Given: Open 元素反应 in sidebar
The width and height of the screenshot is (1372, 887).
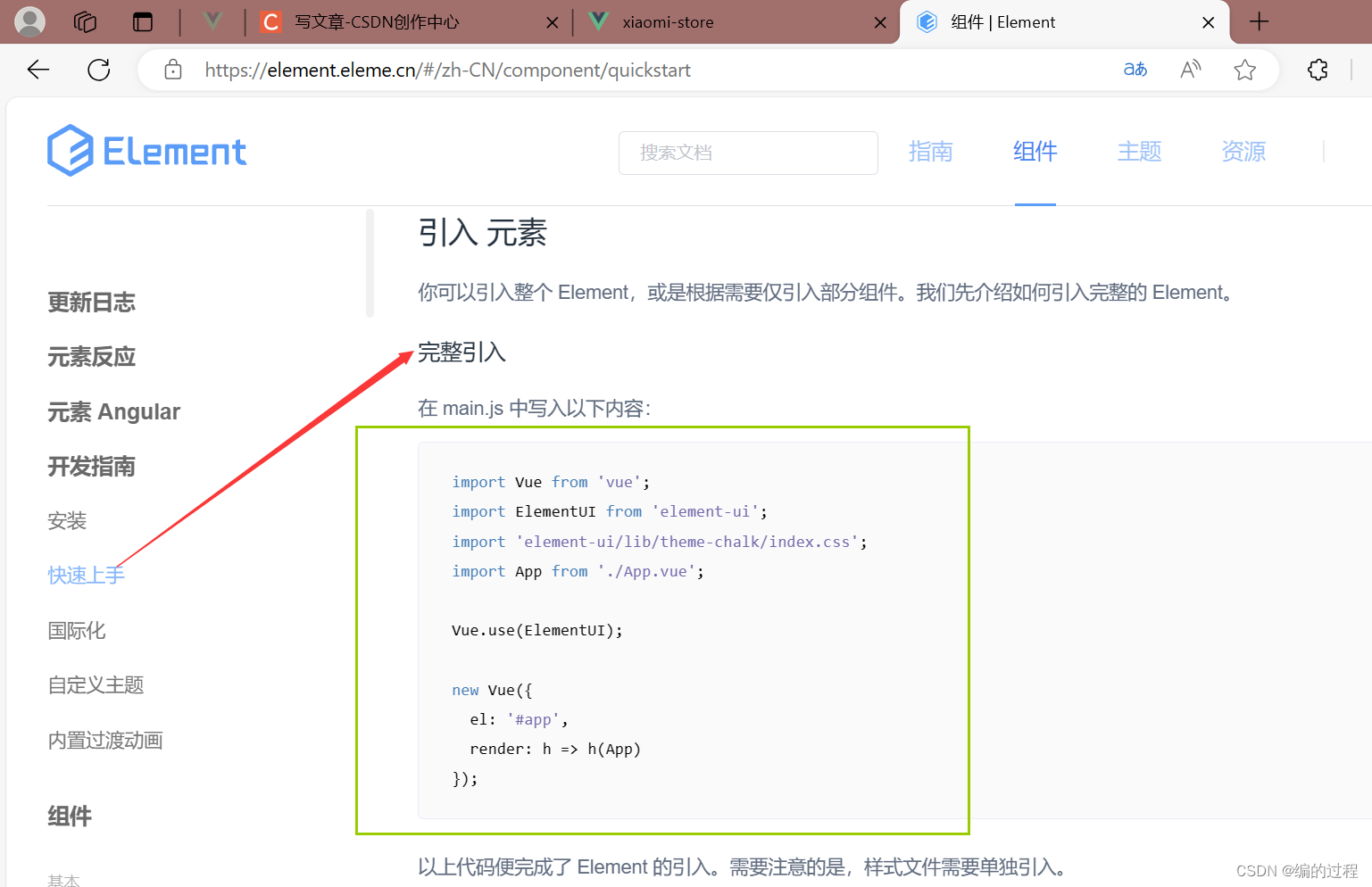Looking at the screenshot, I should point(91,357).
